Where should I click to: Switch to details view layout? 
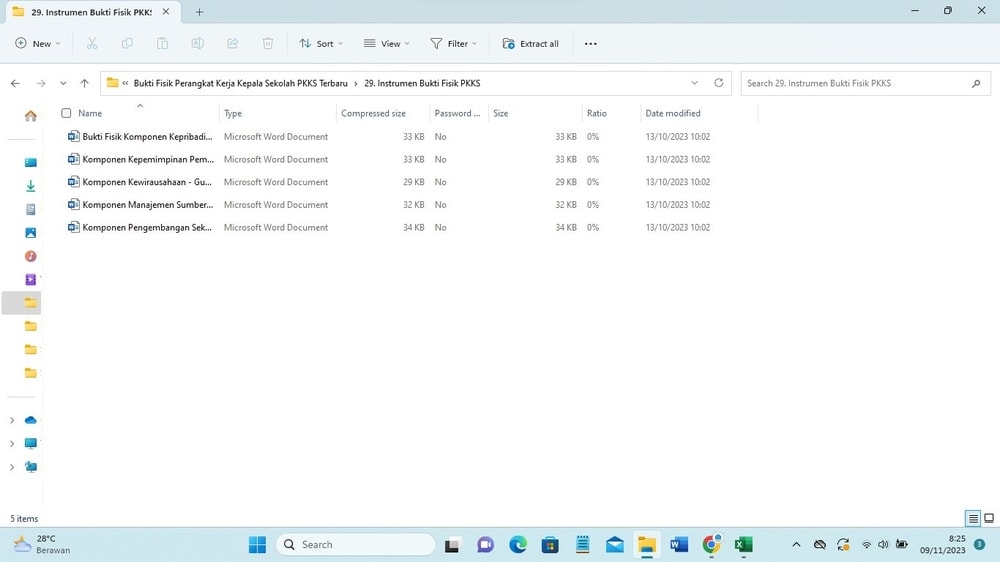pos(972,518)
